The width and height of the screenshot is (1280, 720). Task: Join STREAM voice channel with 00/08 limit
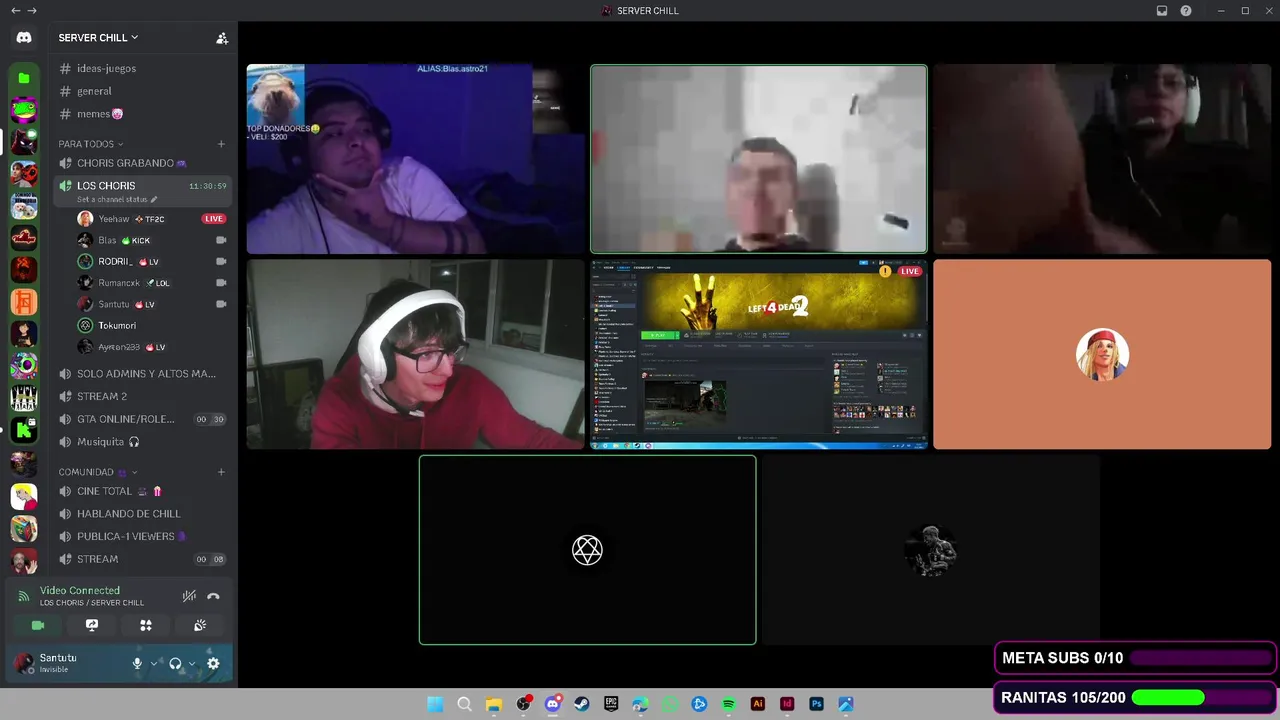coord(140,559)
